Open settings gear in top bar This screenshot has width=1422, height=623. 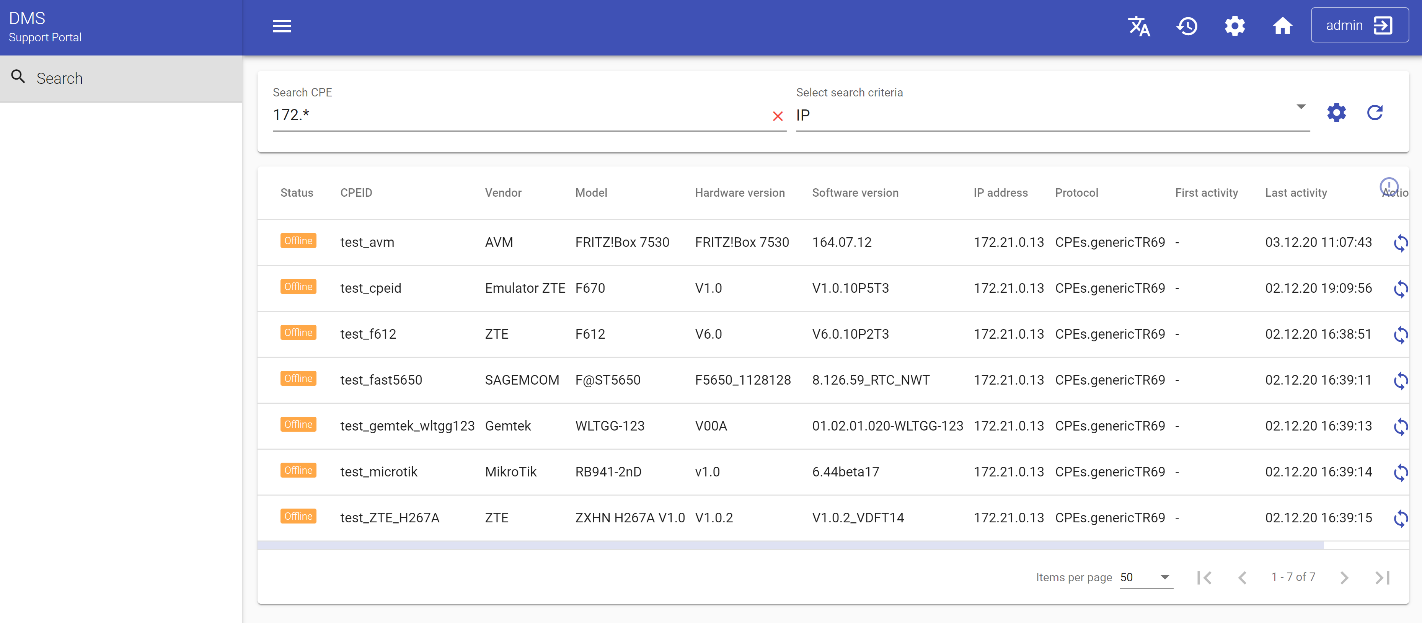(x=1235, y=27)
